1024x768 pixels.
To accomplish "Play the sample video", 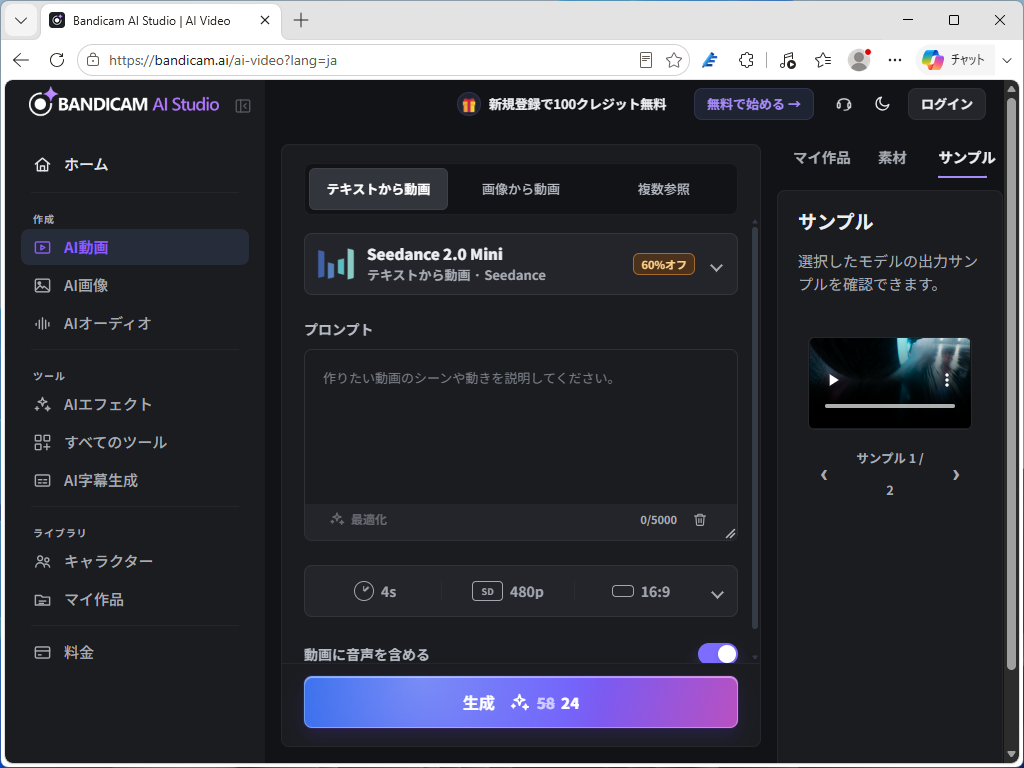I will coord(833,380).
